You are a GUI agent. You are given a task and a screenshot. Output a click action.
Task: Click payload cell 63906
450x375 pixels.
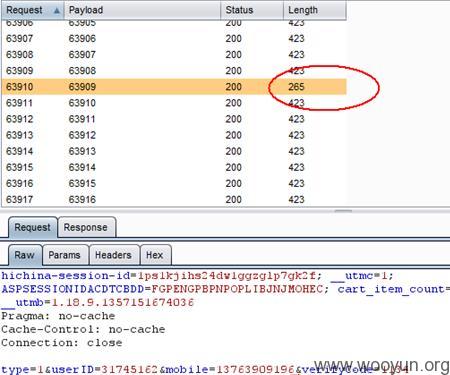point(82,39)
